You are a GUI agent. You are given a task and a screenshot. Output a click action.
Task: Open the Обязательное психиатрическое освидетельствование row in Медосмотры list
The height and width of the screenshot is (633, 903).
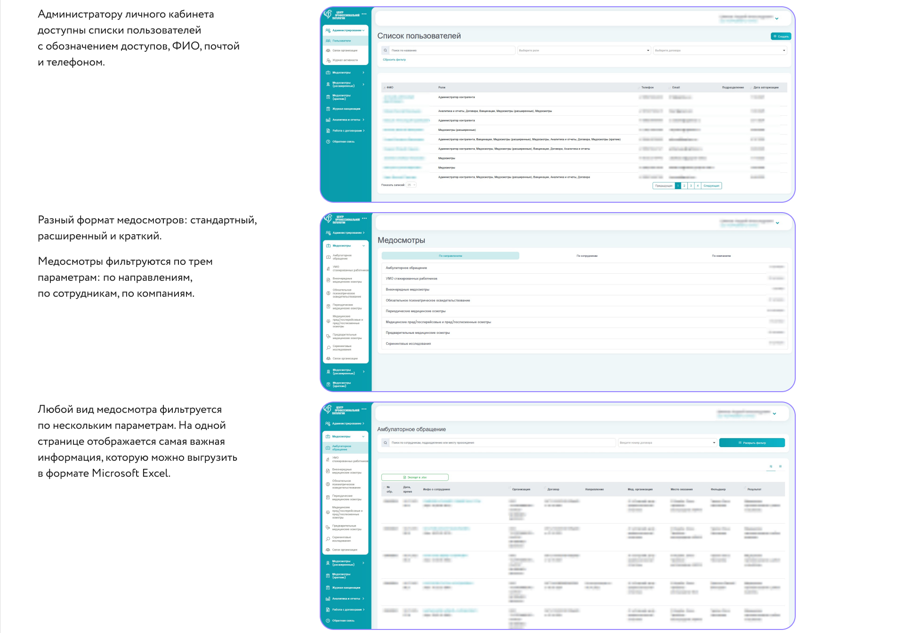[585, 300]
